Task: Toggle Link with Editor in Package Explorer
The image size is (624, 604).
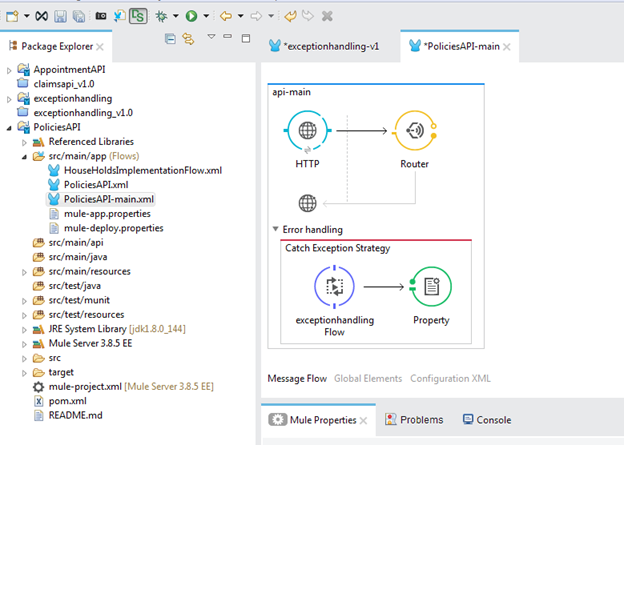Action: pyautogui.click(x=187, y=39)
